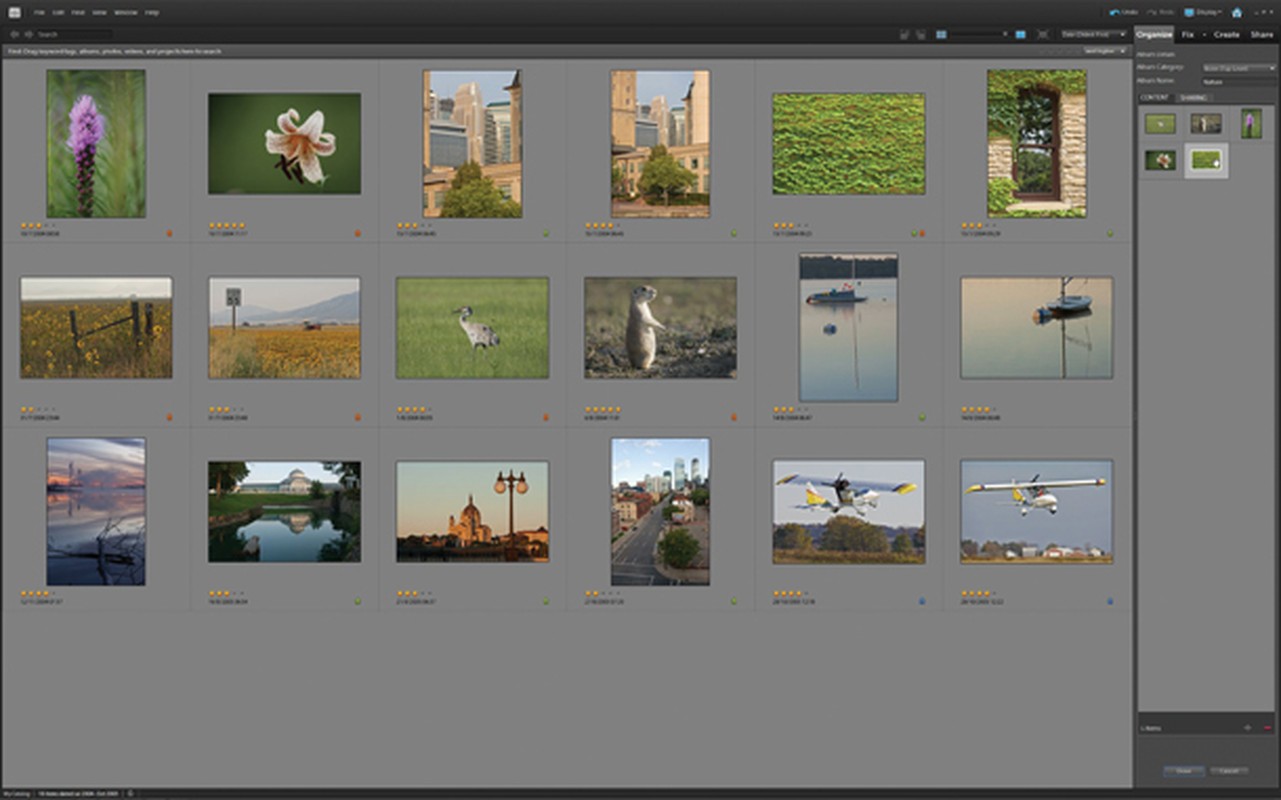Screen dimensions: 1281x800
Task: Click green album icon under cathedral photo
Action: (x=545, y=601)
